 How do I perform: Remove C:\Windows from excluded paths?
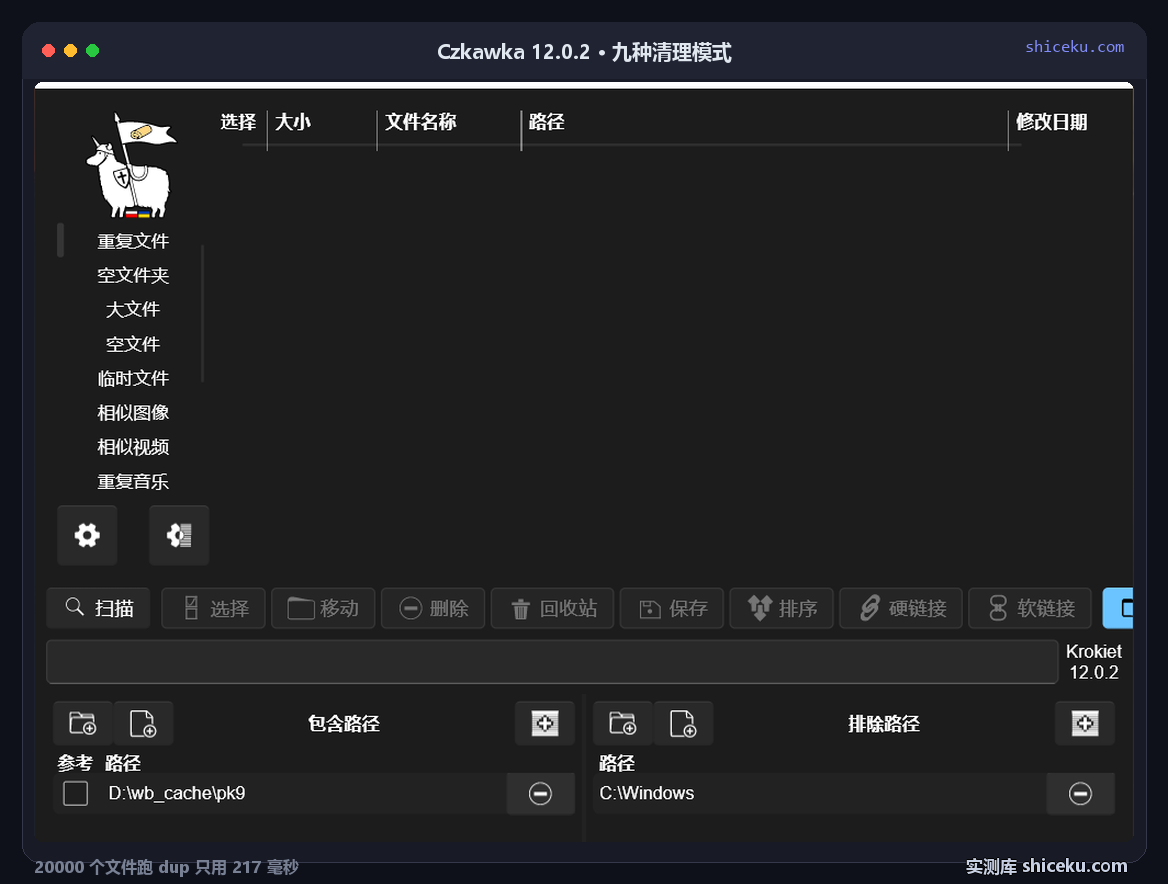point(1080,793)
